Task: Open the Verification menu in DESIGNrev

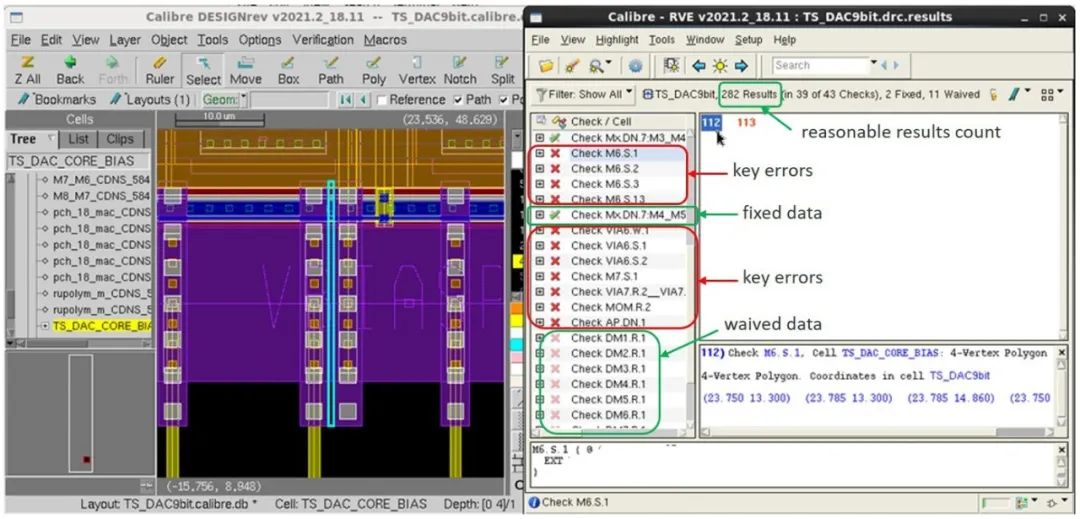Action: (x=323, y=40)
